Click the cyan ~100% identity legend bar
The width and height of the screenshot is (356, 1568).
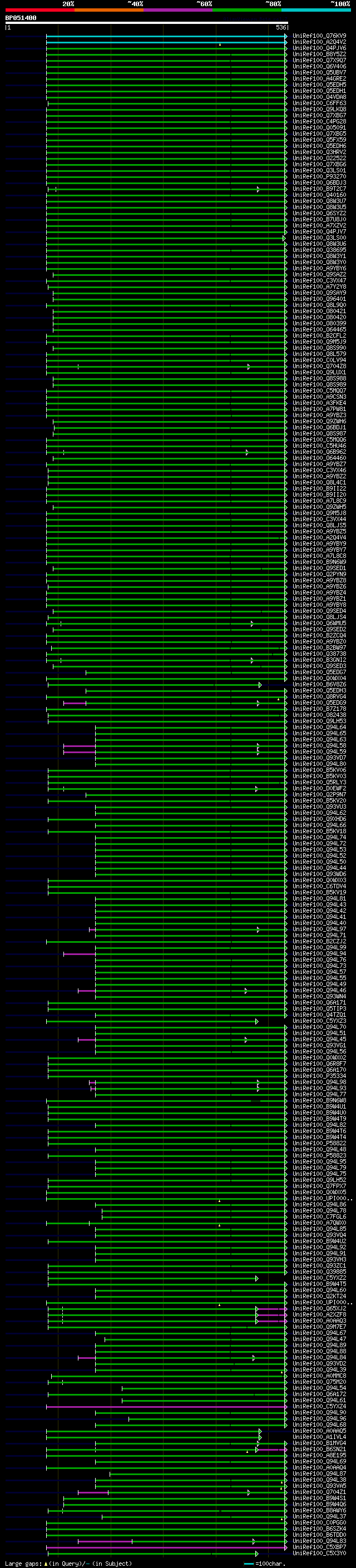point(316,10)
